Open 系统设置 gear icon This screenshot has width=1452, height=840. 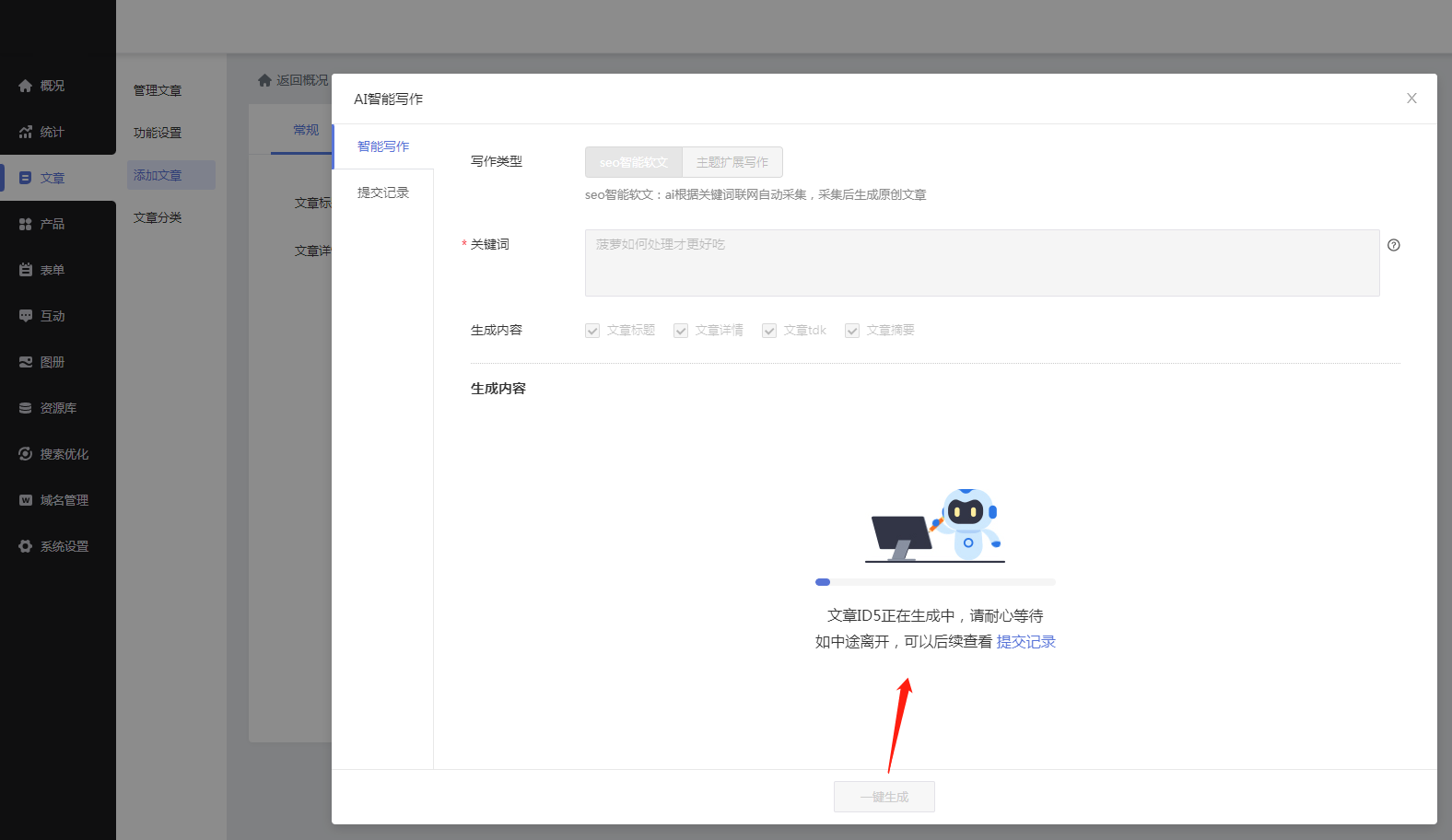click(x=26, y=546)
